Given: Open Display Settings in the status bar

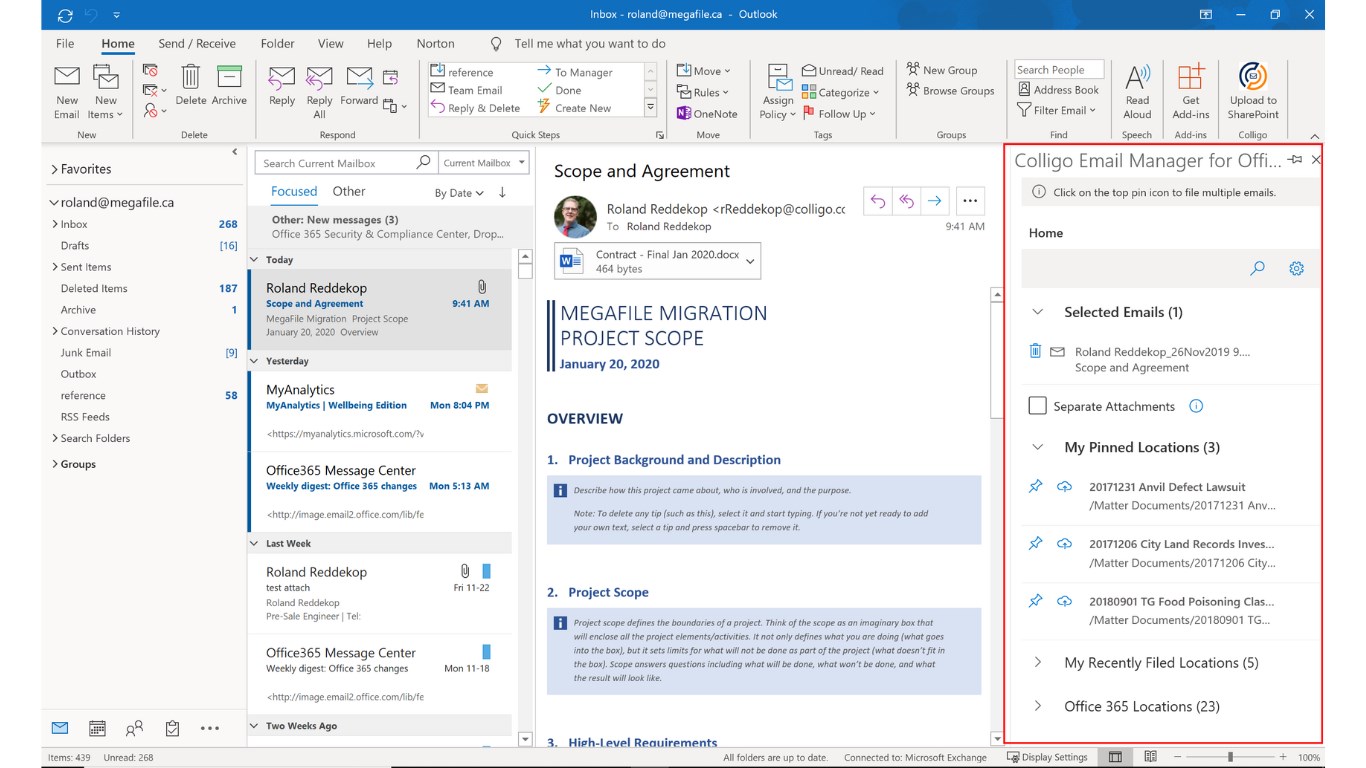Looking at the screenshot, I should (x=1047, y=757).
